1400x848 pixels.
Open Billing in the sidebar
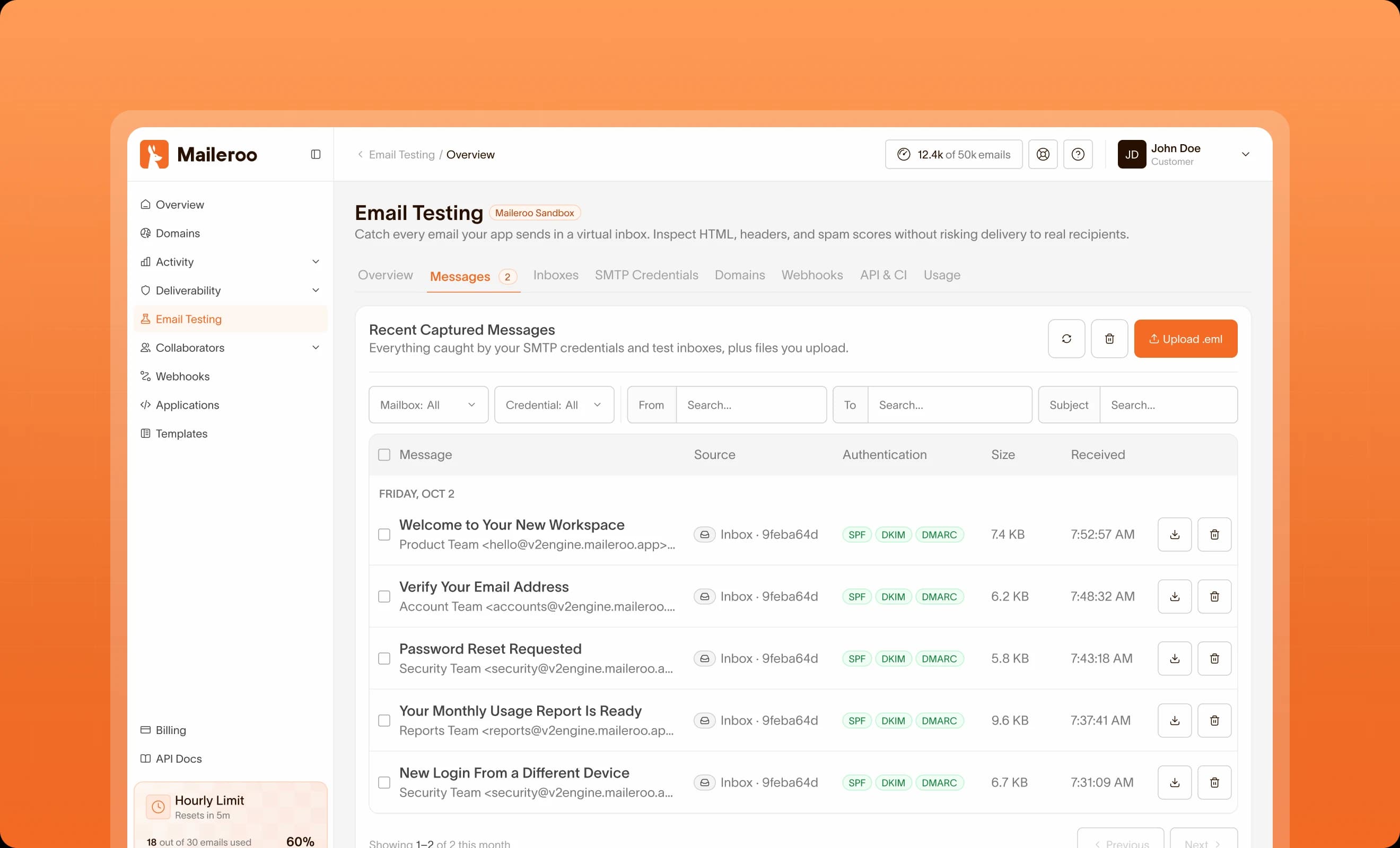click(x=231, y=730)
